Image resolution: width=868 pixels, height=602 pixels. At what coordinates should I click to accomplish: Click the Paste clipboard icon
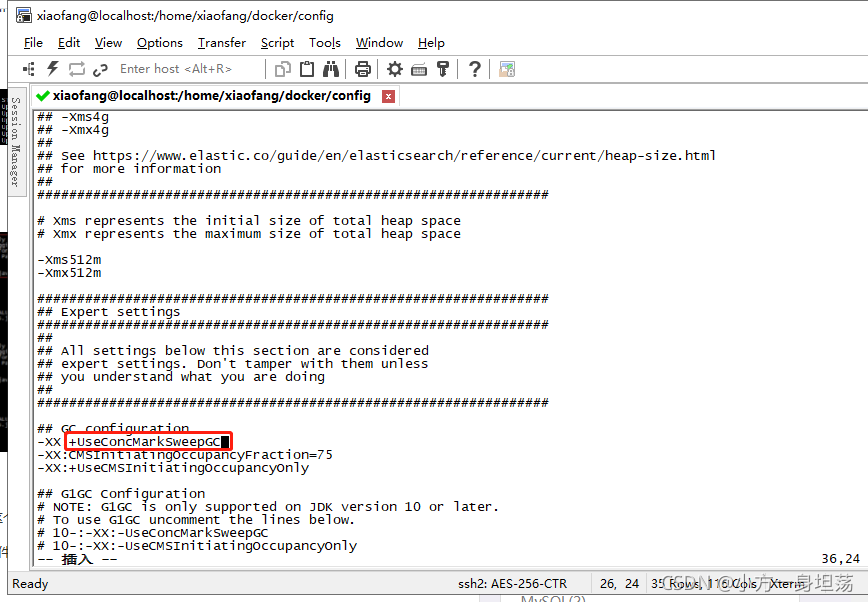[307, 69]
